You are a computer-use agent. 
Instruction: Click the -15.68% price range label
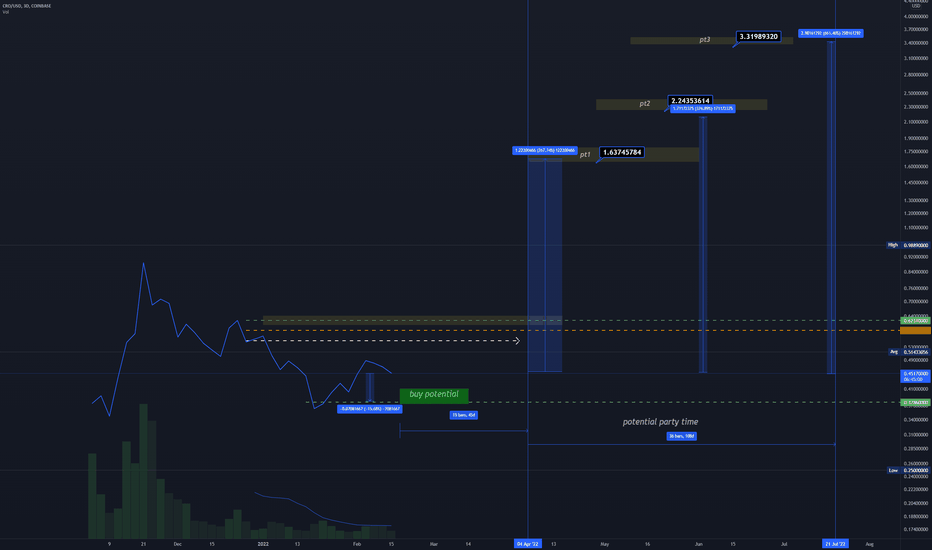coord(370,409)
